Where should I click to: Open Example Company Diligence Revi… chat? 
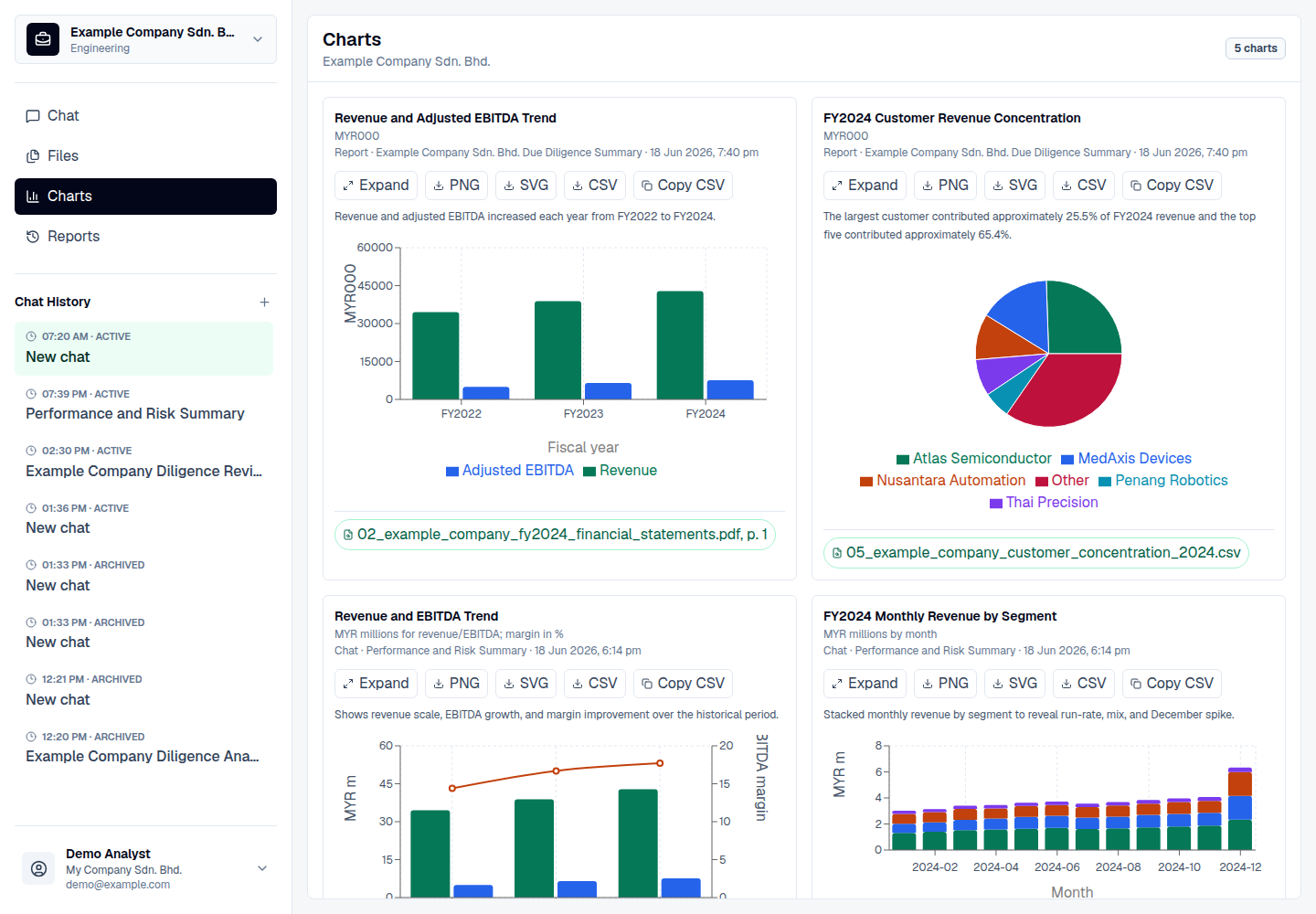(143, 462)
